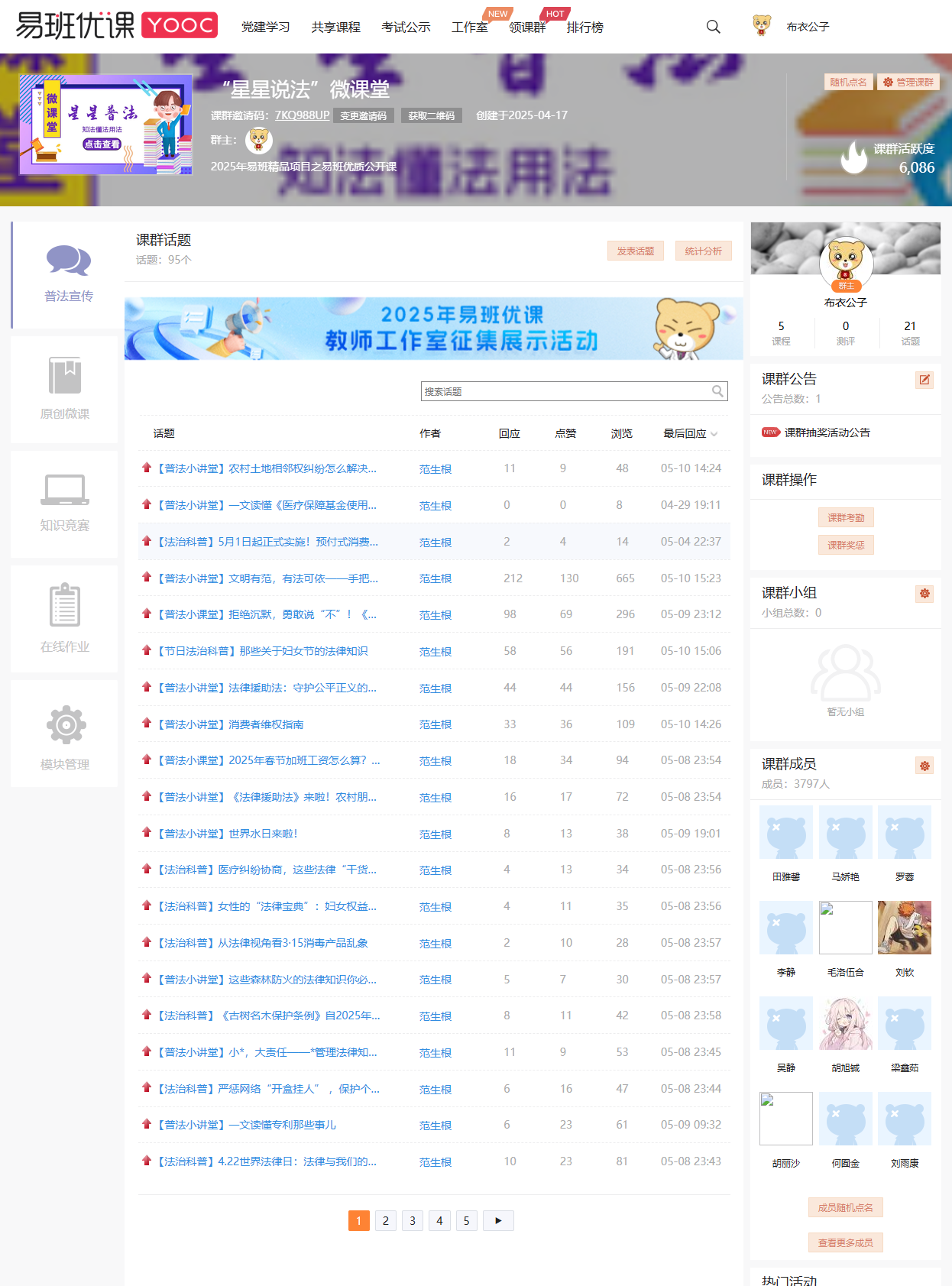This screenshot has width=952, height=1286.
Task: Click the 管理课群 button
Action: [908, 82]
